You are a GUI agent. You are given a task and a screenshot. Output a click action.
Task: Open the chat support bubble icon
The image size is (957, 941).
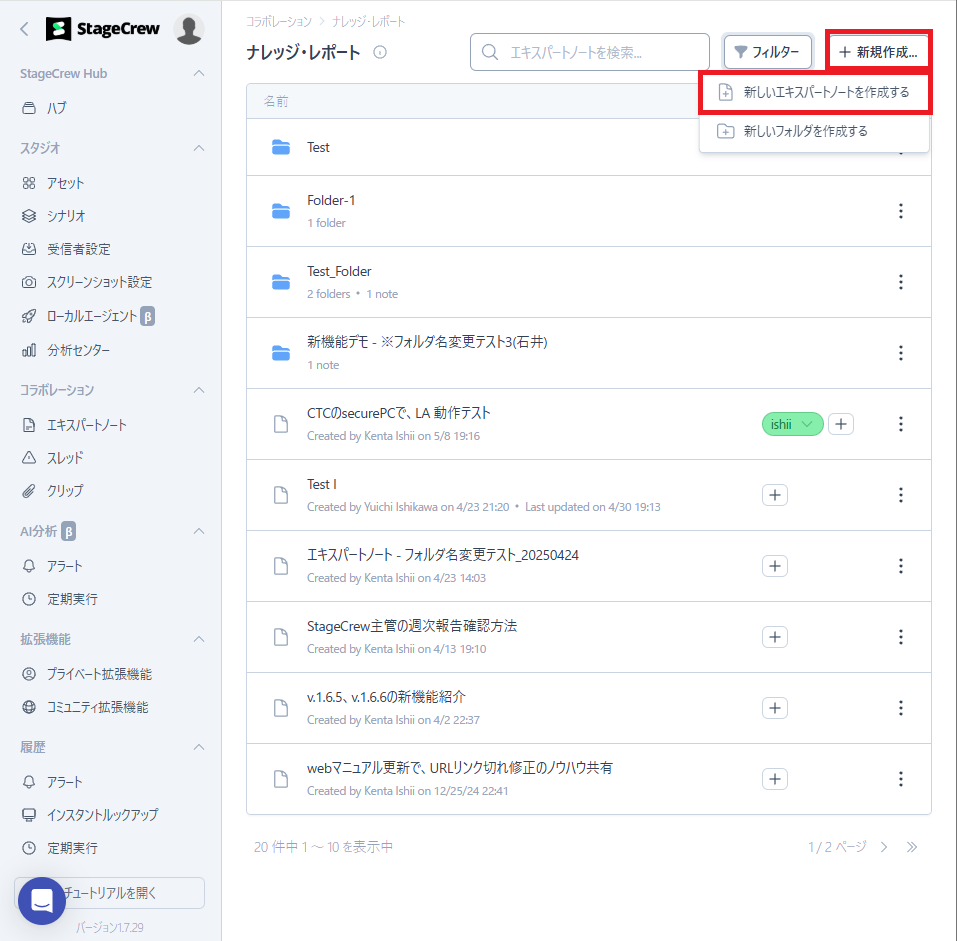42,900
